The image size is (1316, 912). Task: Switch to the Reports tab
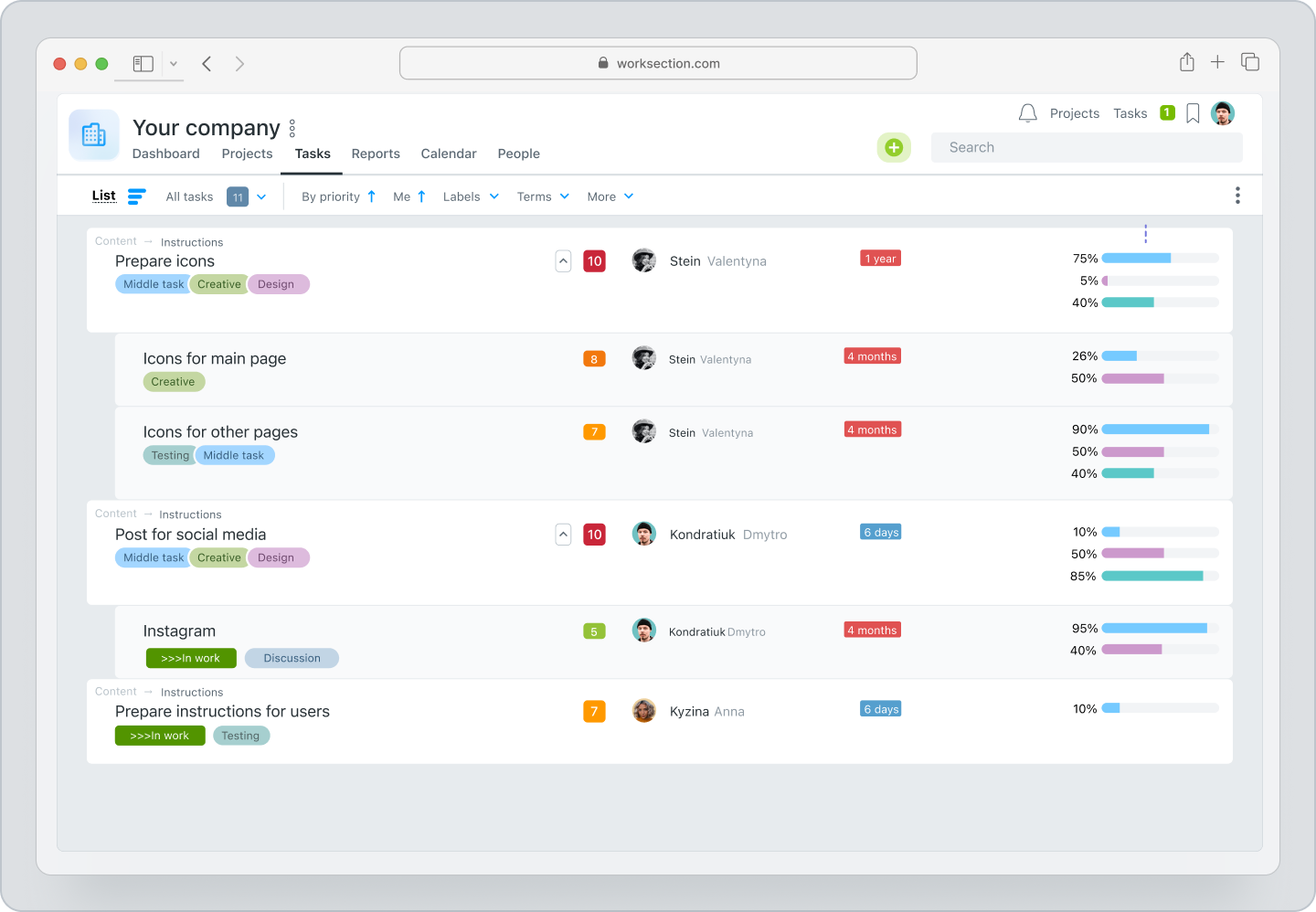pyautogui.click(x=376, y=154)
